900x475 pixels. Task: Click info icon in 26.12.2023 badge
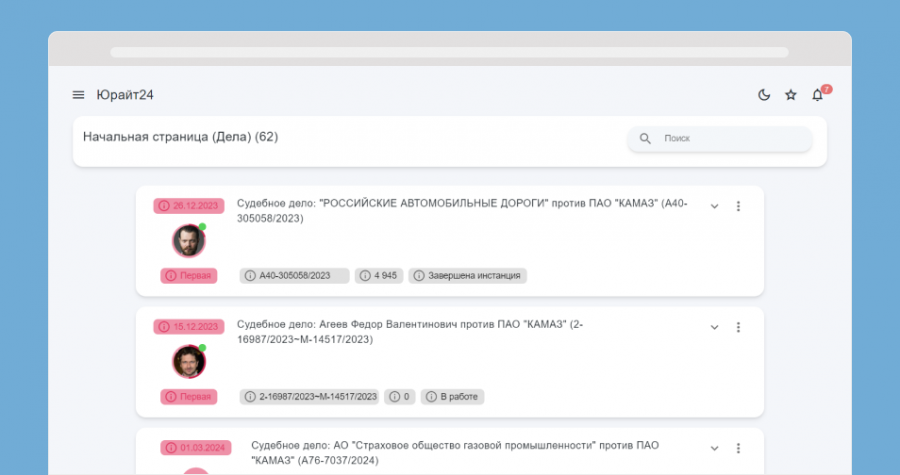point(164,206)
